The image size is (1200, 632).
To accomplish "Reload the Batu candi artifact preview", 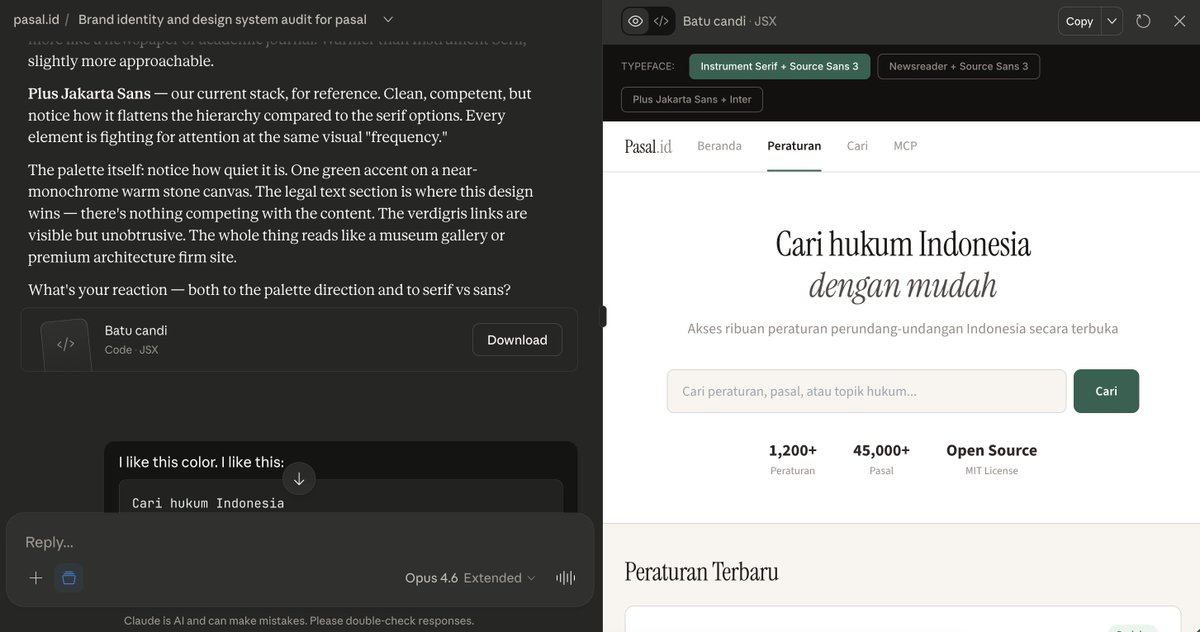I will click(1144, 21).
